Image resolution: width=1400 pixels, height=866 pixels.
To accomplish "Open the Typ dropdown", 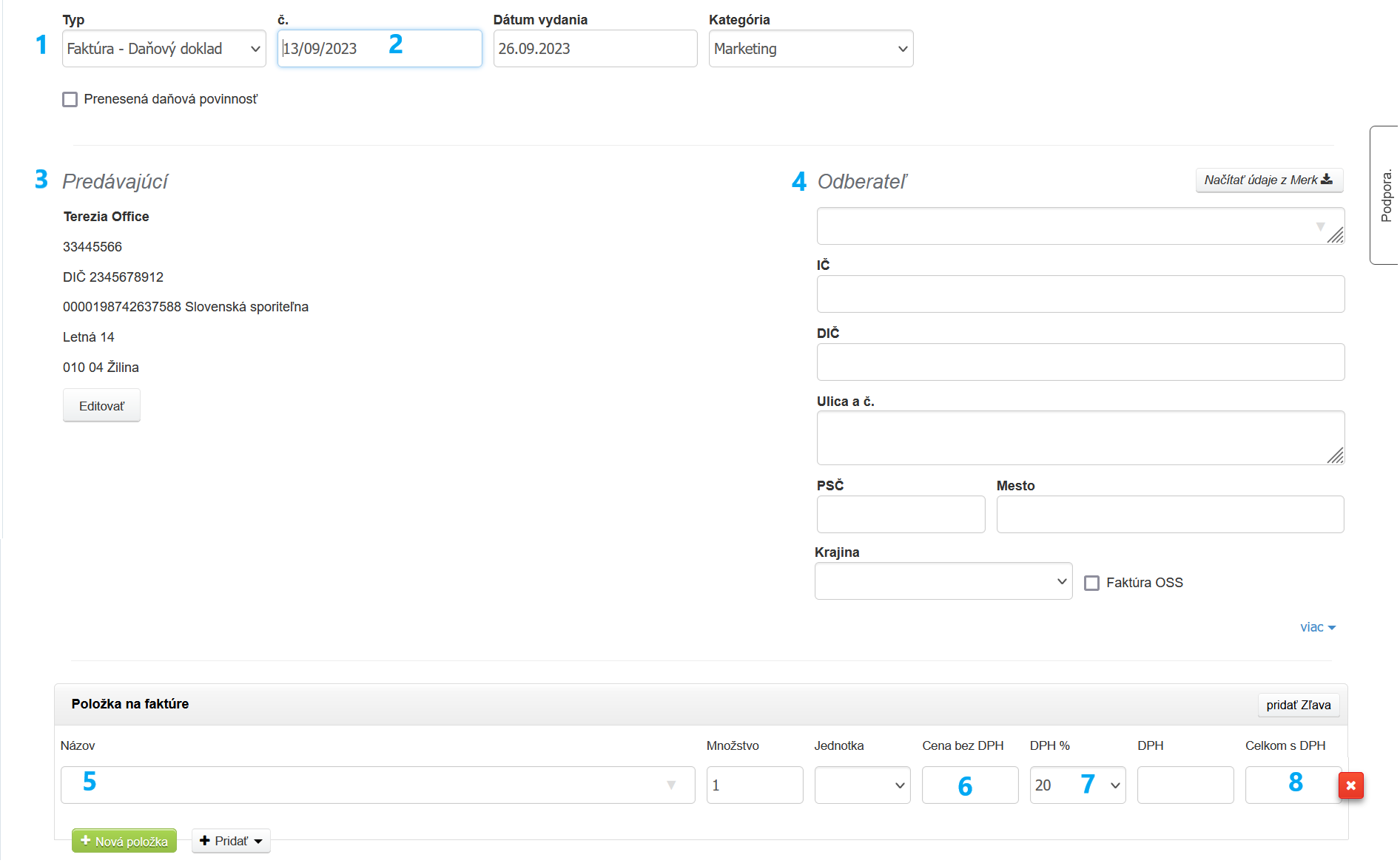I will (164, 49).
